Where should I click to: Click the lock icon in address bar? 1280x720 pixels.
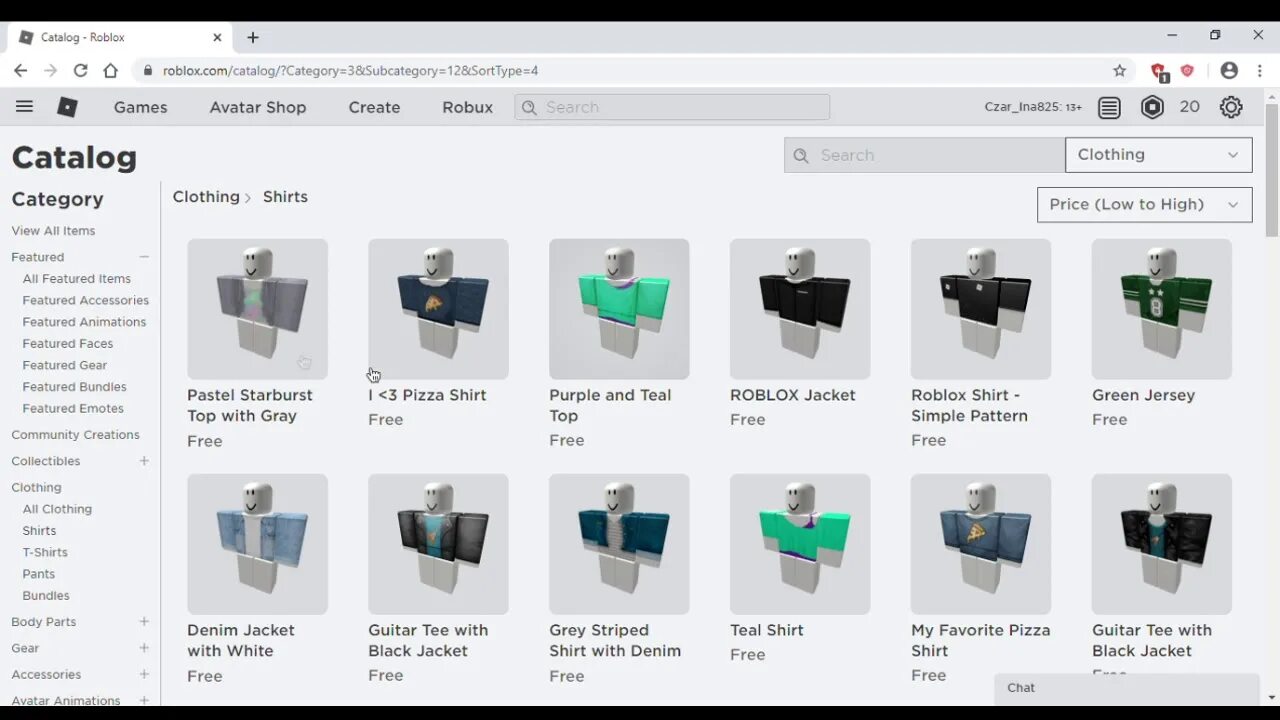tap(148, 70)
